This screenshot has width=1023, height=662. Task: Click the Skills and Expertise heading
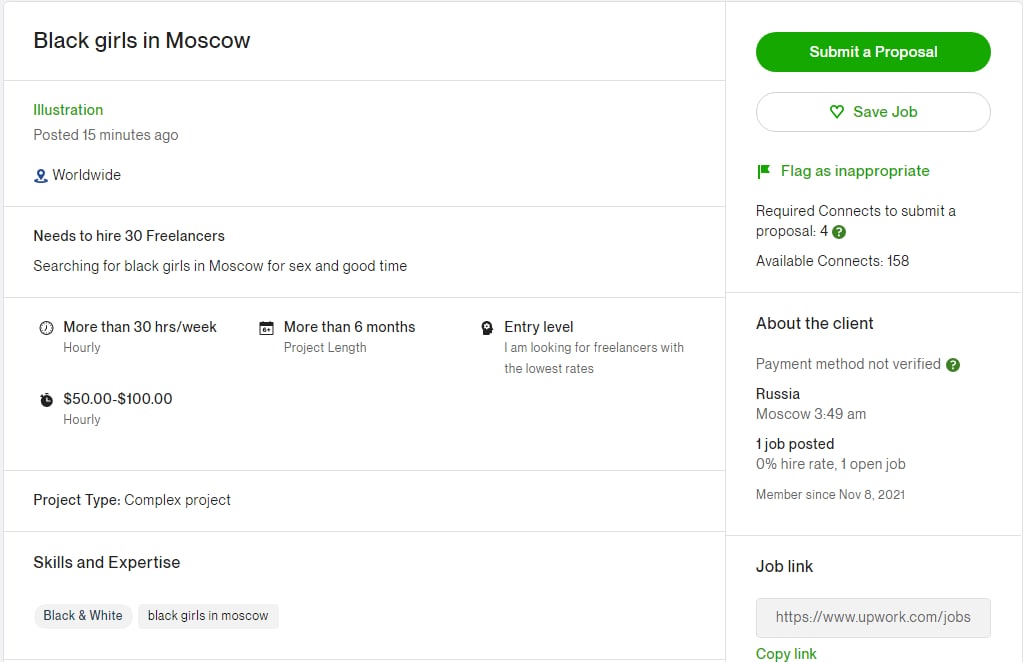pyautogui.click(x=107, y=562)
